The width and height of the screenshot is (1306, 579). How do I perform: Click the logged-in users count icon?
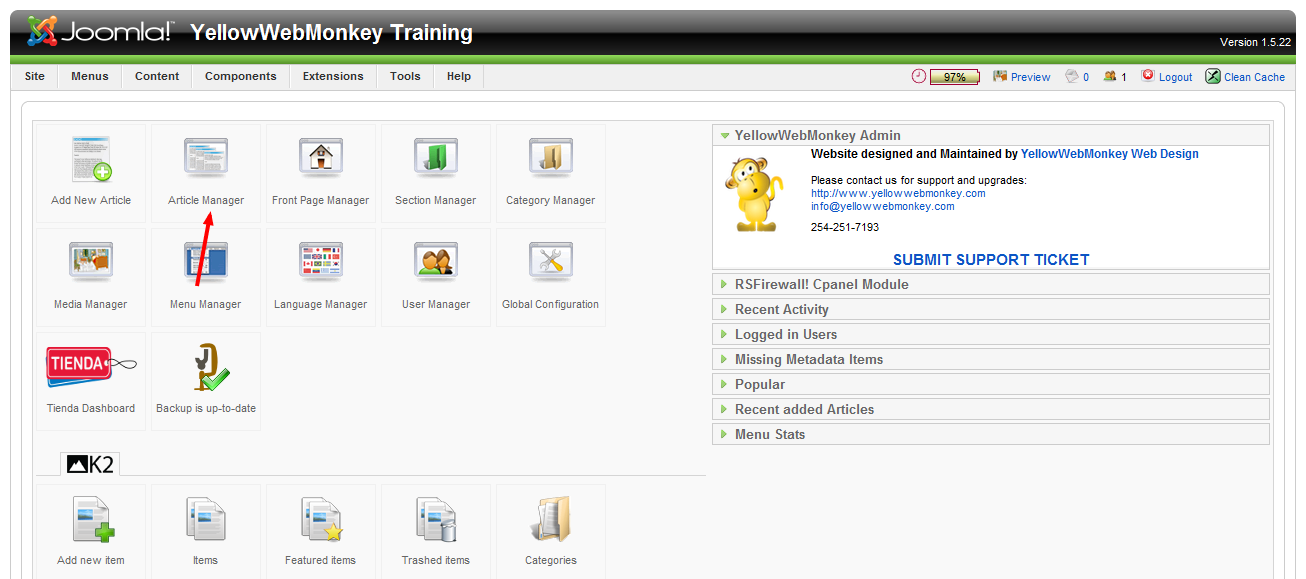pos(1110,76)
